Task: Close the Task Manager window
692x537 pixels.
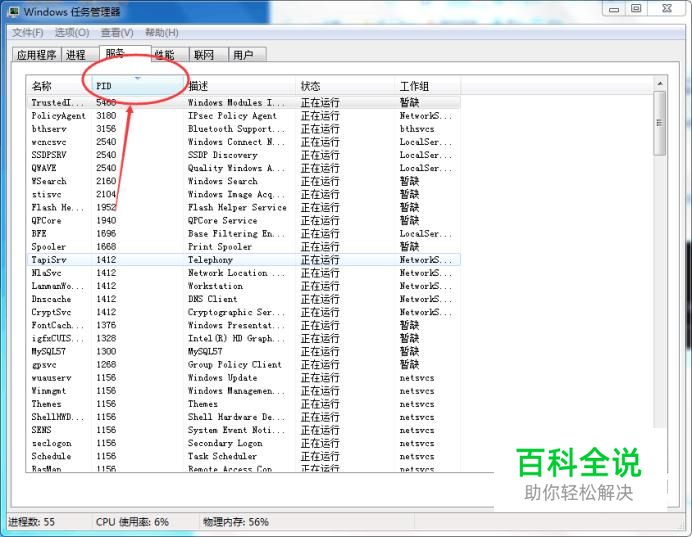Action: point(667,8)
